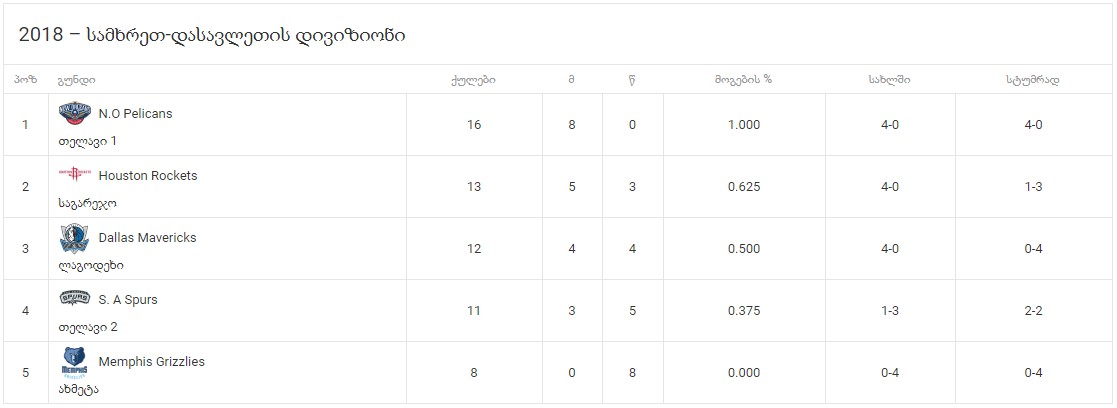Click the N.O Pelicans team logo
This screenshot has width=1117, height=408.
75,114
